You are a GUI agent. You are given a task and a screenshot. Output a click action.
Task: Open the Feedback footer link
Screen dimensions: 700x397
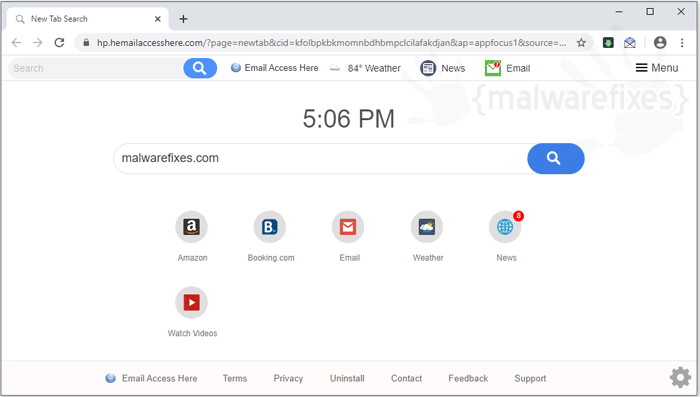[468, 378]
